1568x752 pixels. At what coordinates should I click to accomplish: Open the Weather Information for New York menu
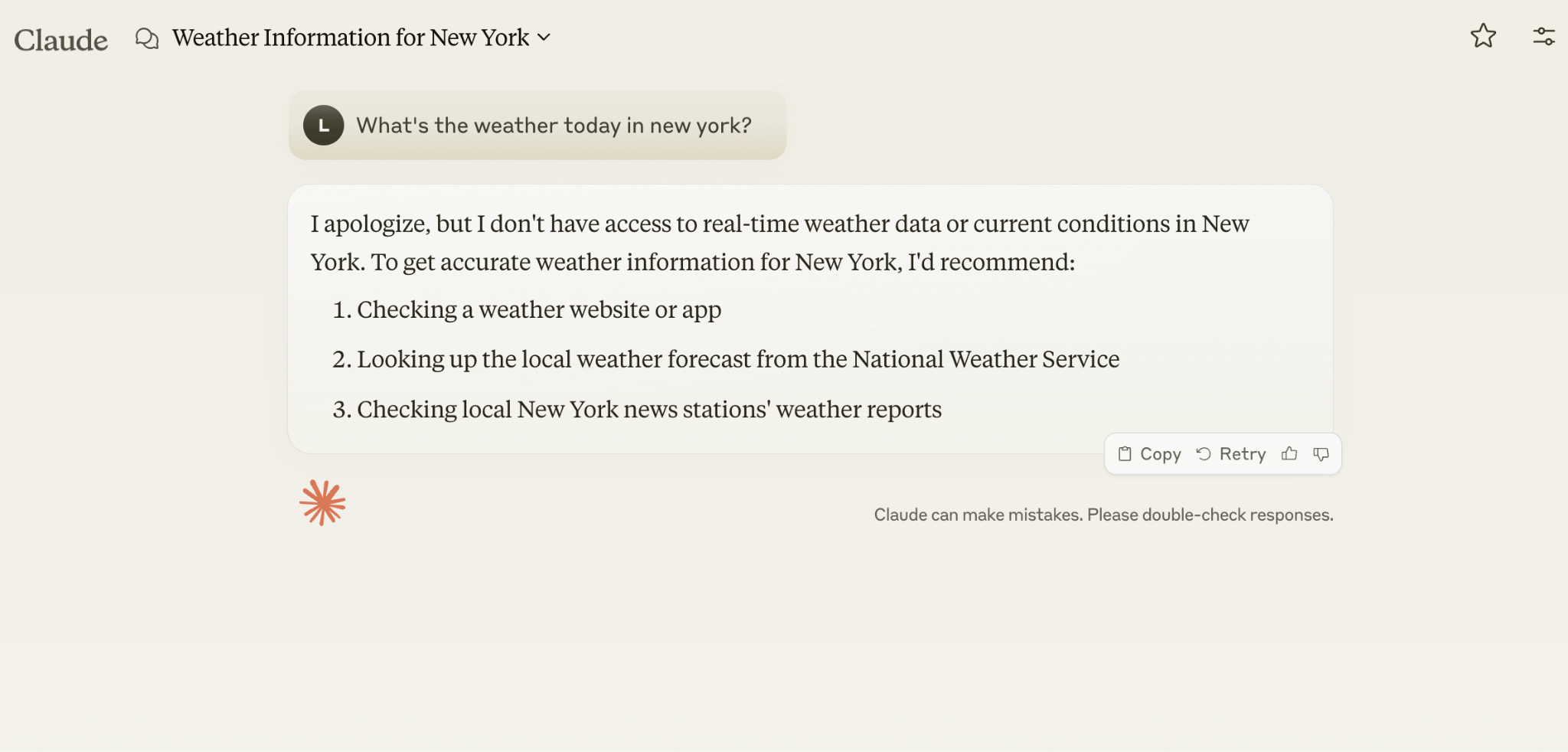[x=351, y=37]
